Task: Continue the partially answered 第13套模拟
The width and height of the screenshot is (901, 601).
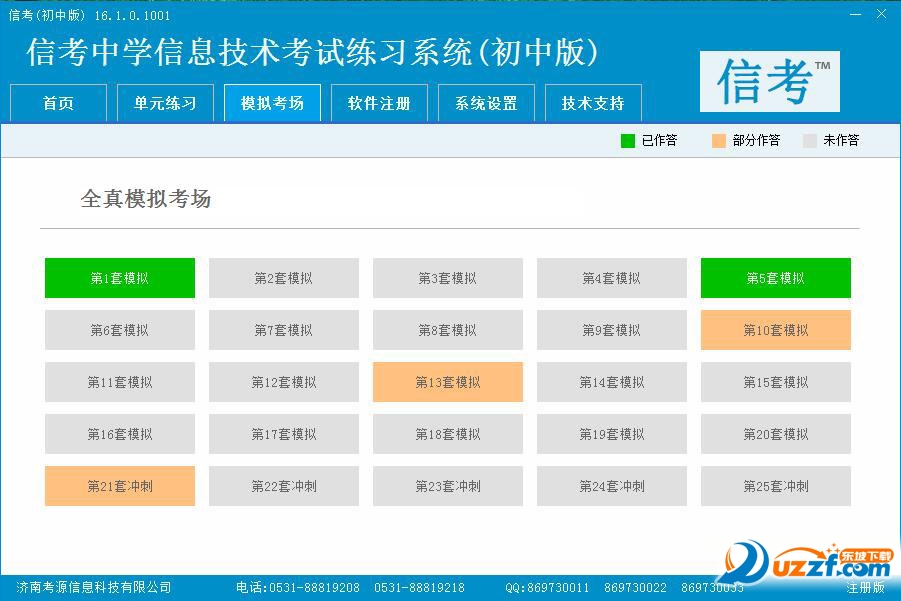Action: [x=448, y=382]
